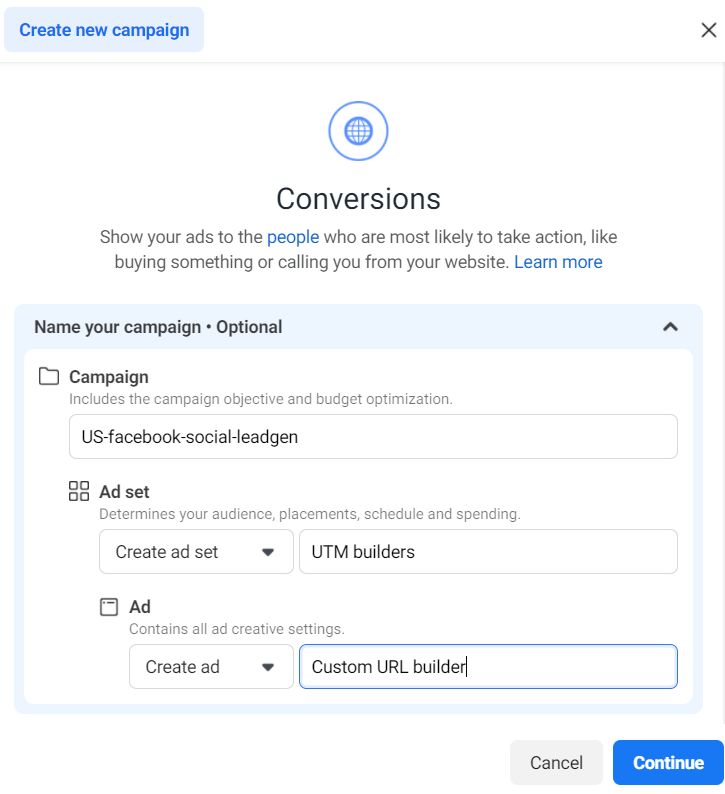
Task: Collapse the Name your campaign section
Action: click(x=670, y=327)
